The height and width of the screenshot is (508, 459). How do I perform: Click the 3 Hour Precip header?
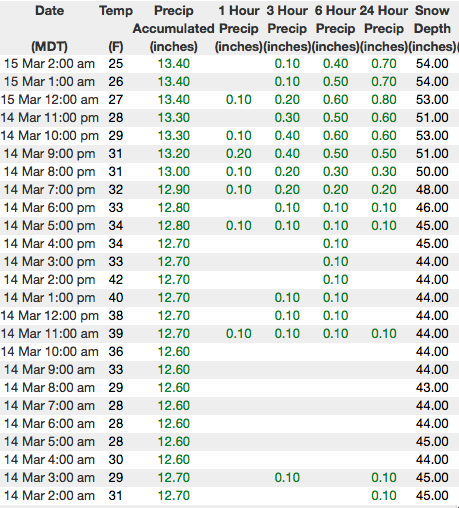point(287,28)
